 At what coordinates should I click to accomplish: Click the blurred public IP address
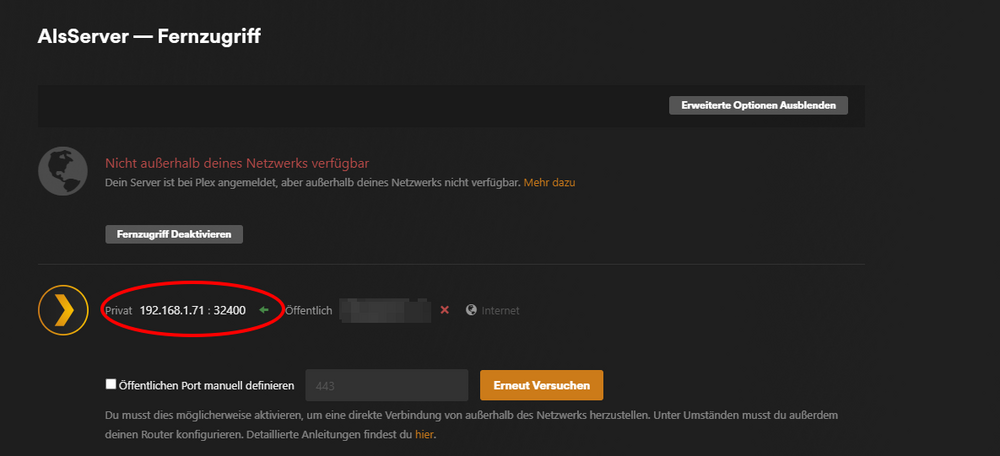coord(385,310)
